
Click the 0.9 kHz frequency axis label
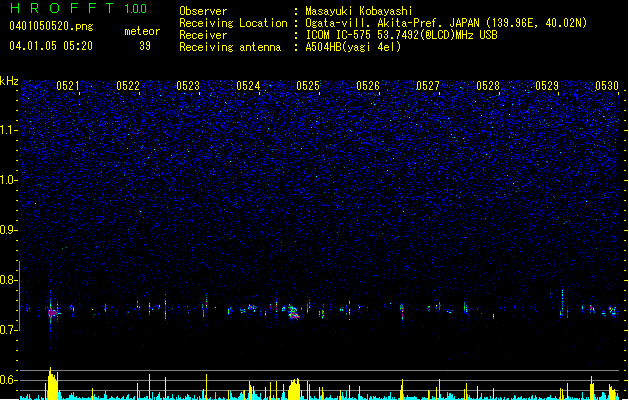9,230
